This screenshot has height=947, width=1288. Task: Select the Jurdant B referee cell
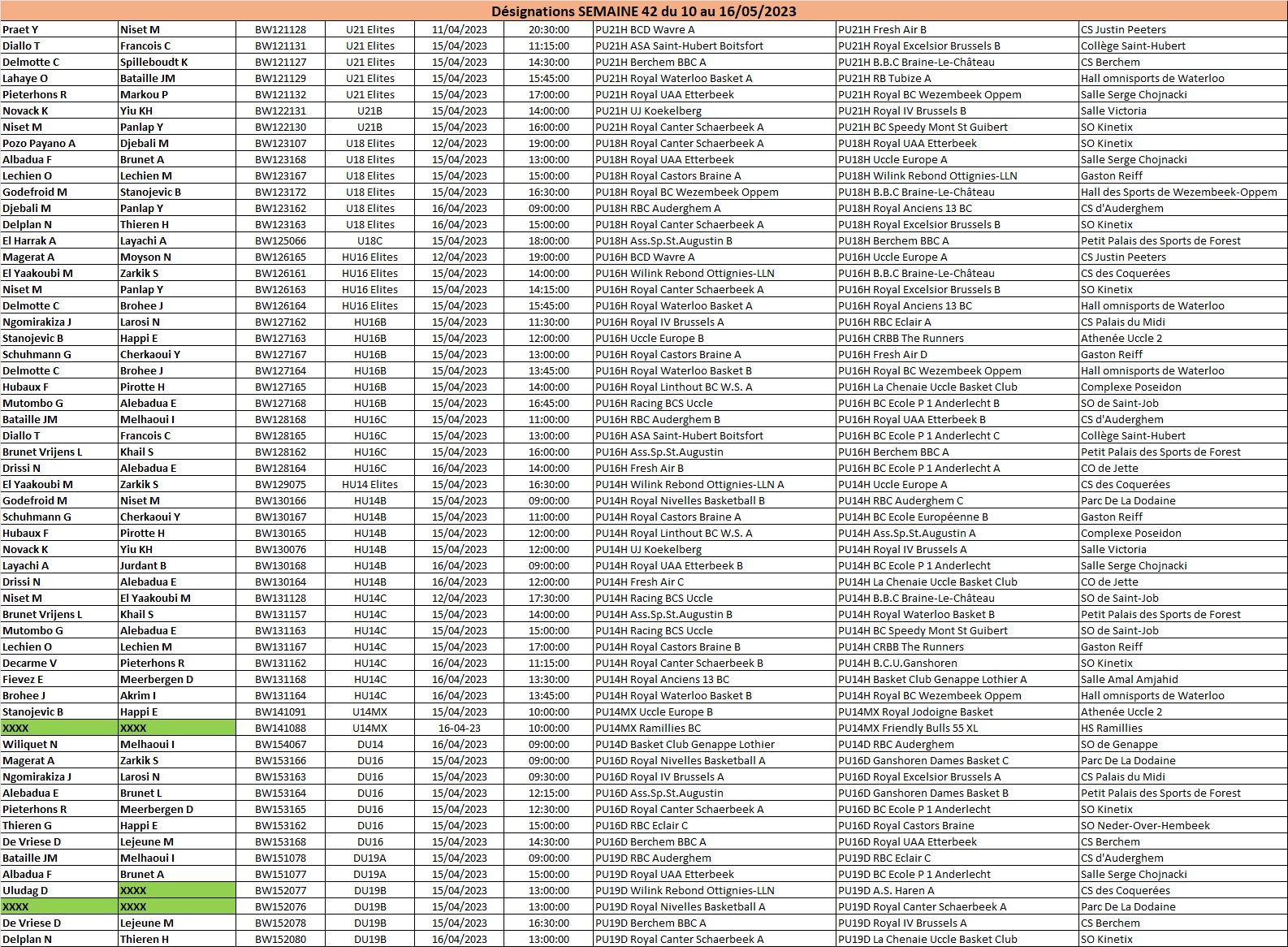click(x=143, y=566)
